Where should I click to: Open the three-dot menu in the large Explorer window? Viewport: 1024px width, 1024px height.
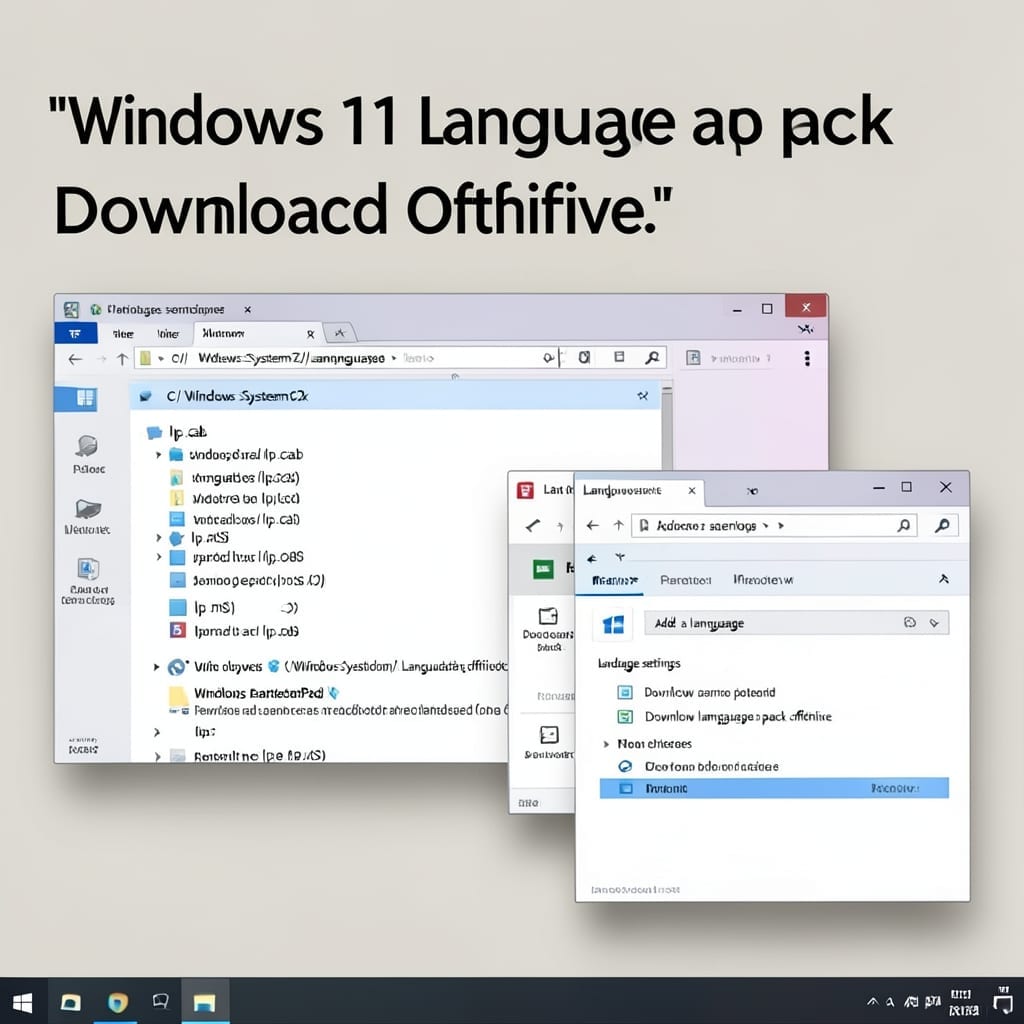[x=807, y=358]
